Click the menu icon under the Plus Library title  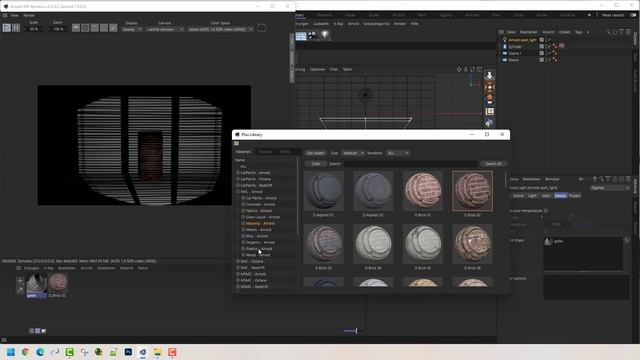coord(236,143)
